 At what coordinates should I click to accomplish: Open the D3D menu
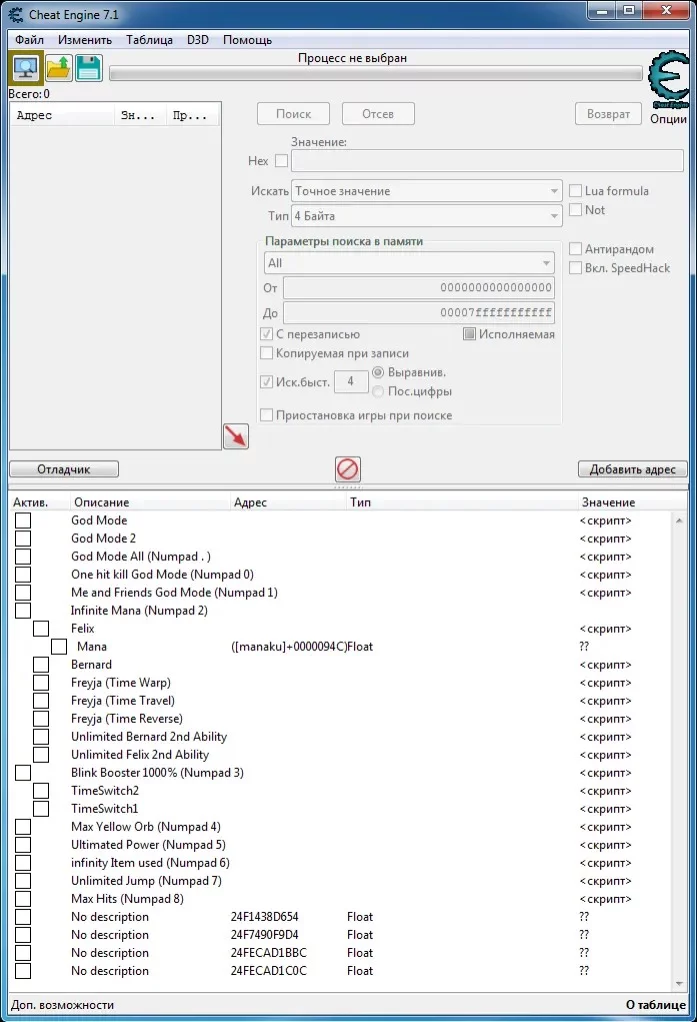(198, 40)
